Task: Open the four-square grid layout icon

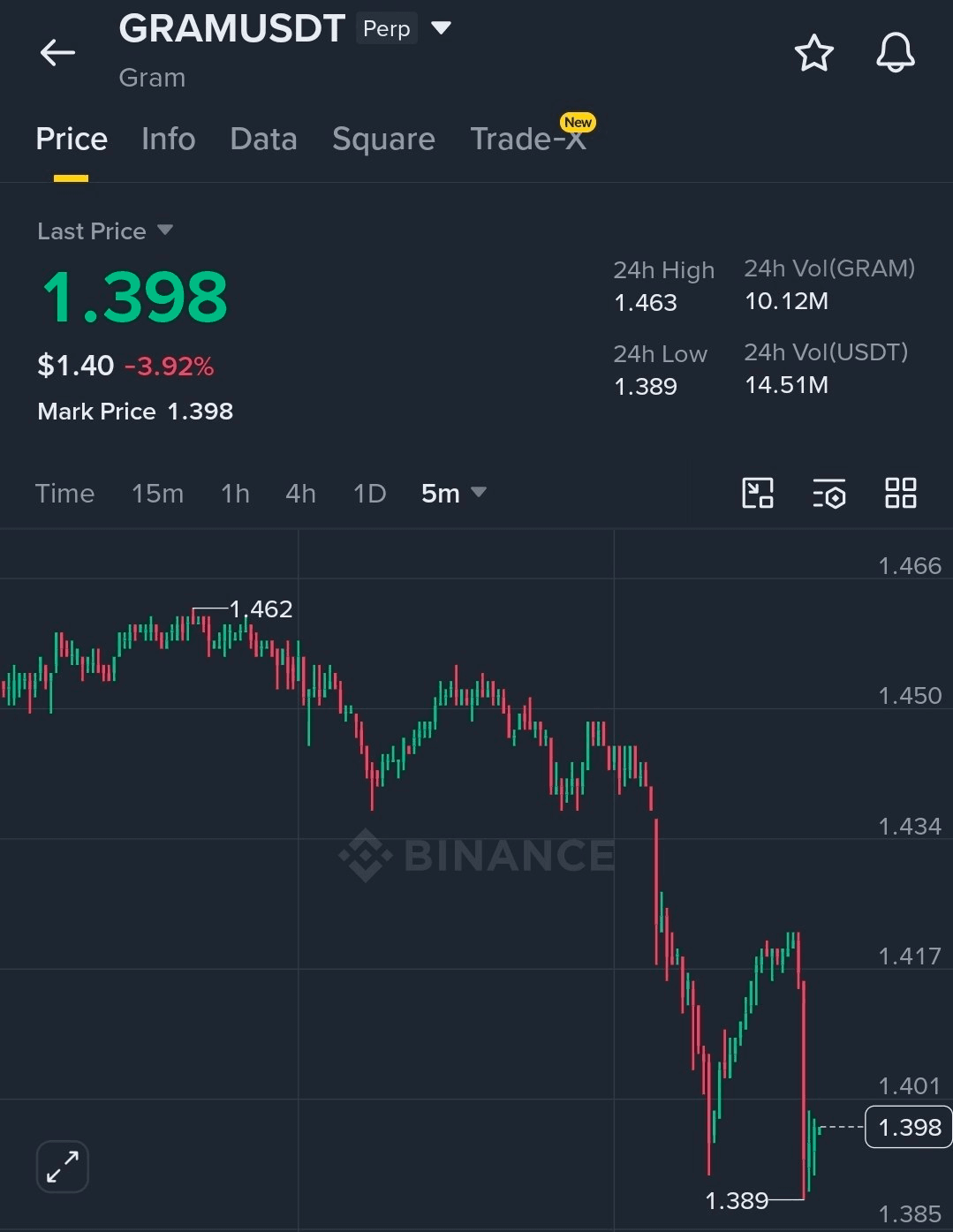Action: click(900, 493)
